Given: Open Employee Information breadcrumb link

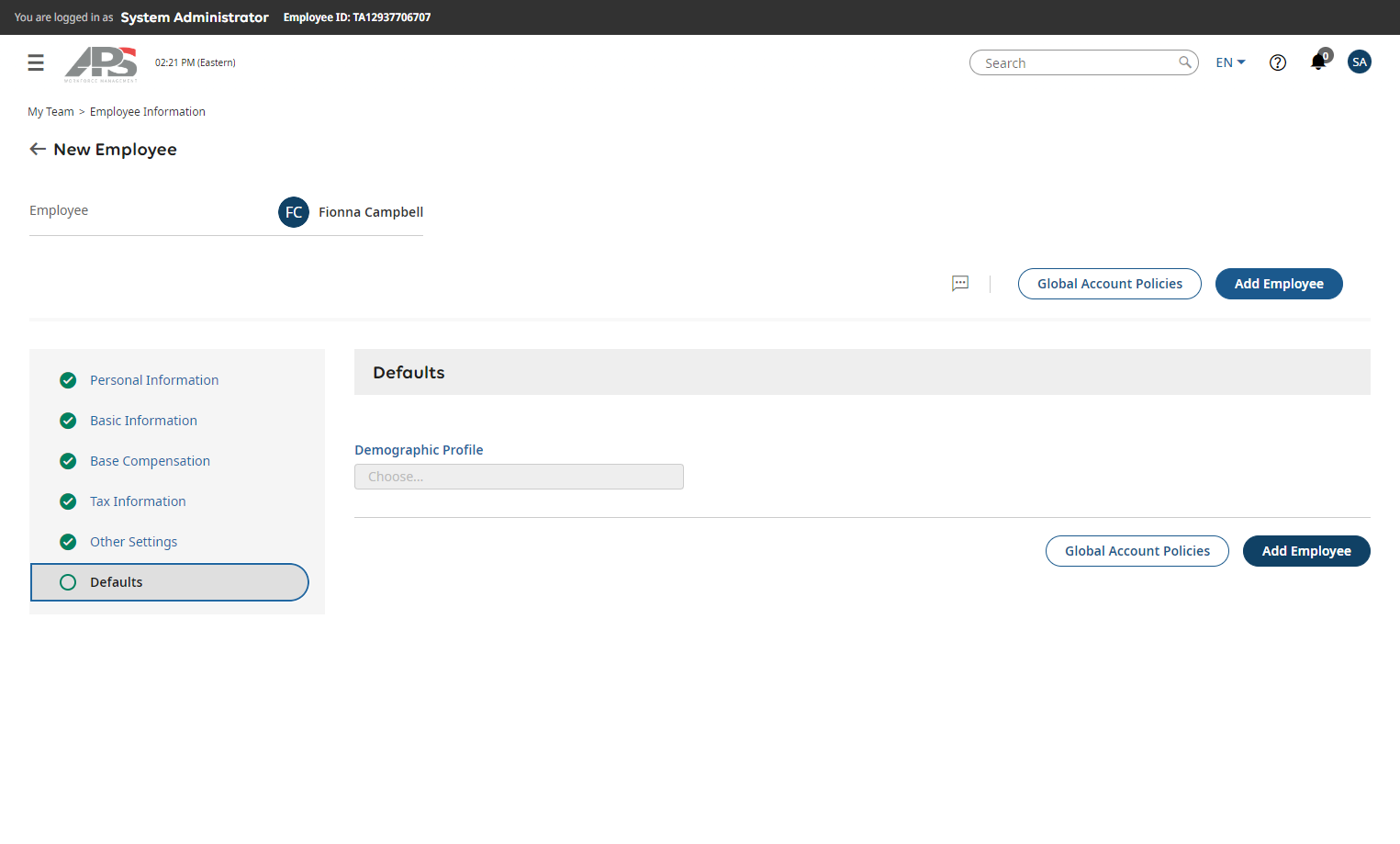Looking at the screenshot, I should [x=148, y=112].
